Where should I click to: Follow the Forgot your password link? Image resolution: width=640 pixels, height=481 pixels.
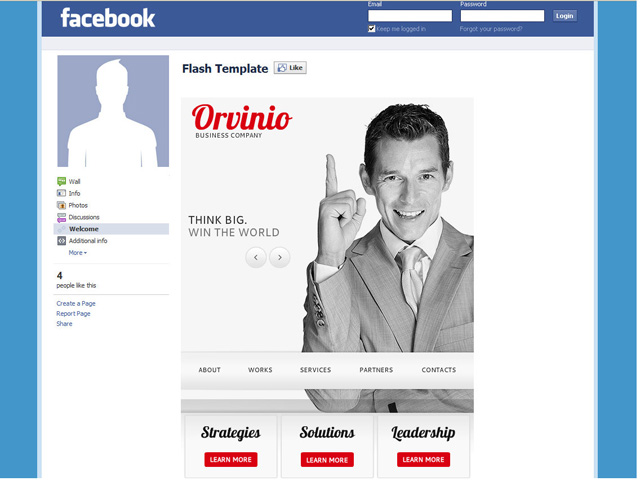point(491,29)
